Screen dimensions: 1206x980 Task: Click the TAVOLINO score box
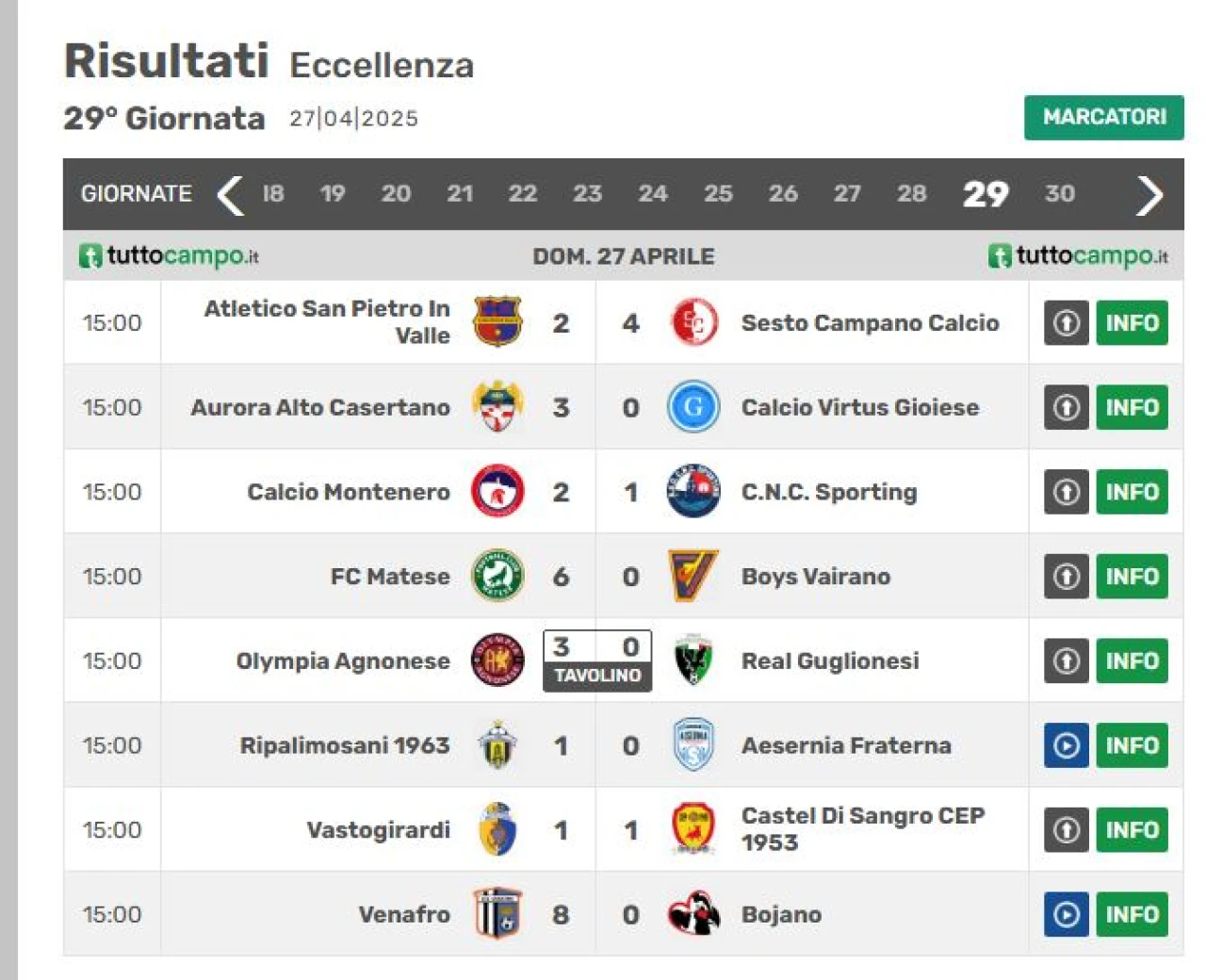pyautogui.click(x=597, y=661)
